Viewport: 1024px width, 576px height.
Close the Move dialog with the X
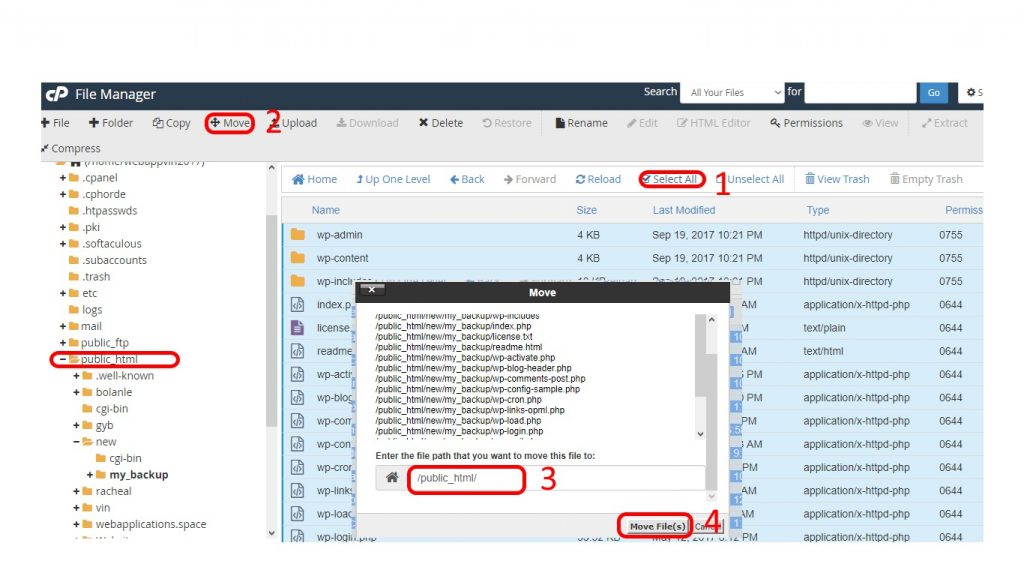372,289
